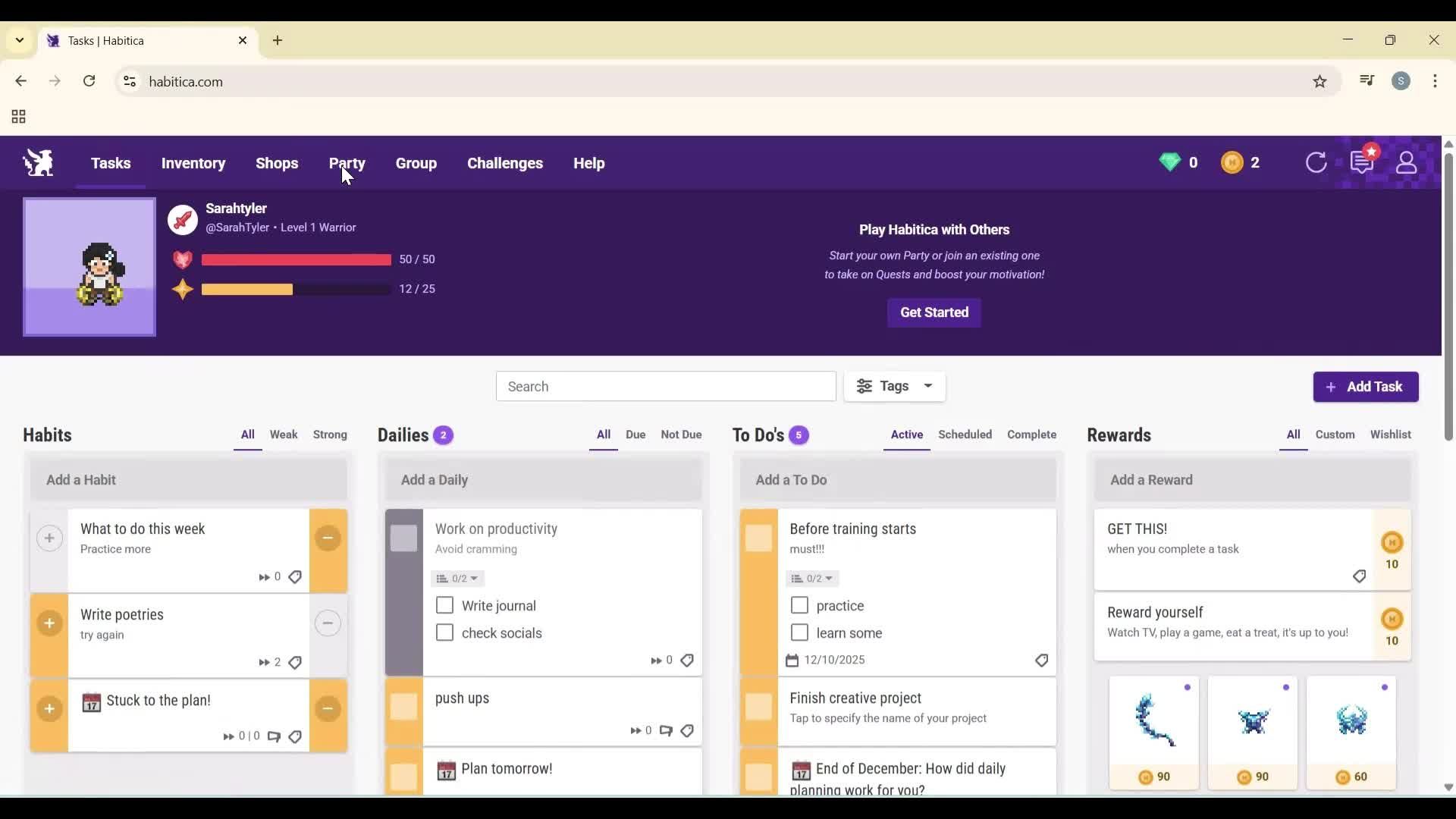Expand the 0/2 checklist under Before training starts
1456x819 pixels.
(x=811, y=578)
